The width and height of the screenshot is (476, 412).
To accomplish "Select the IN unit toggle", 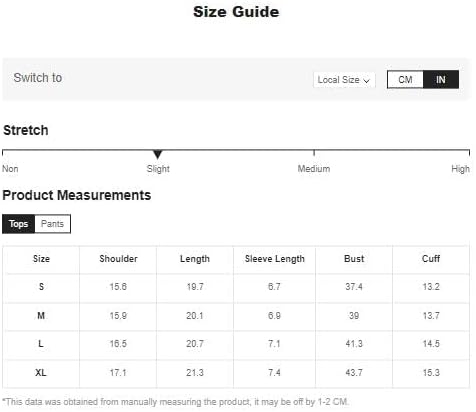I will coord(441,80).
